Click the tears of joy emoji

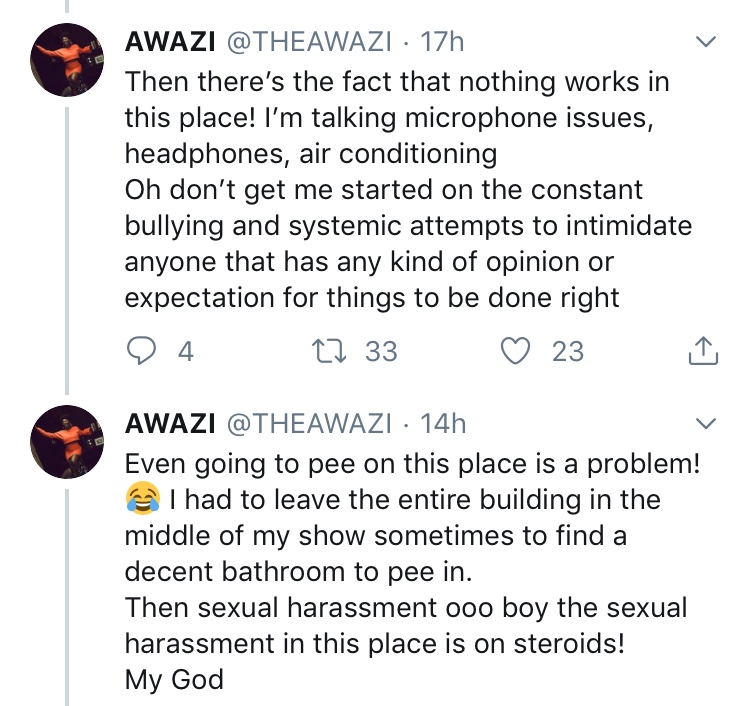point(142,499)
